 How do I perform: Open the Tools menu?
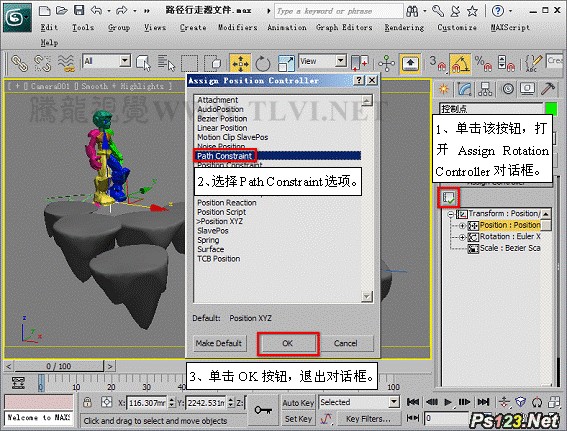pyautogui.click(x=83, y=27)
